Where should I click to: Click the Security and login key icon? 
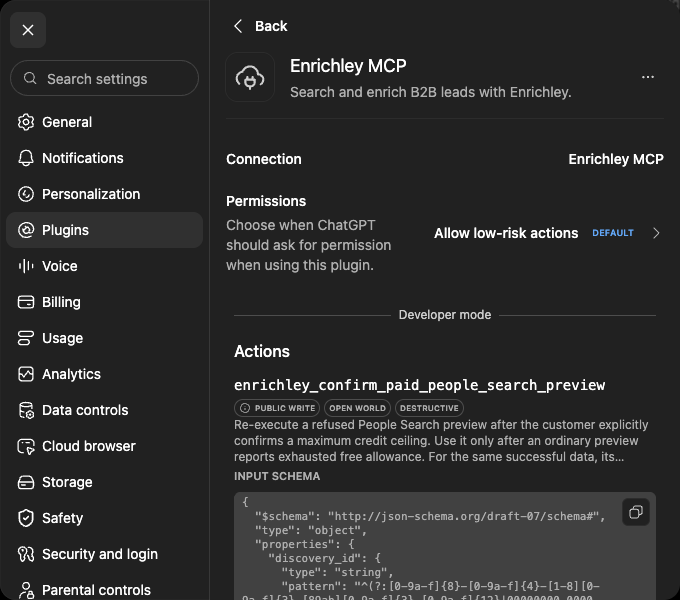26,554
